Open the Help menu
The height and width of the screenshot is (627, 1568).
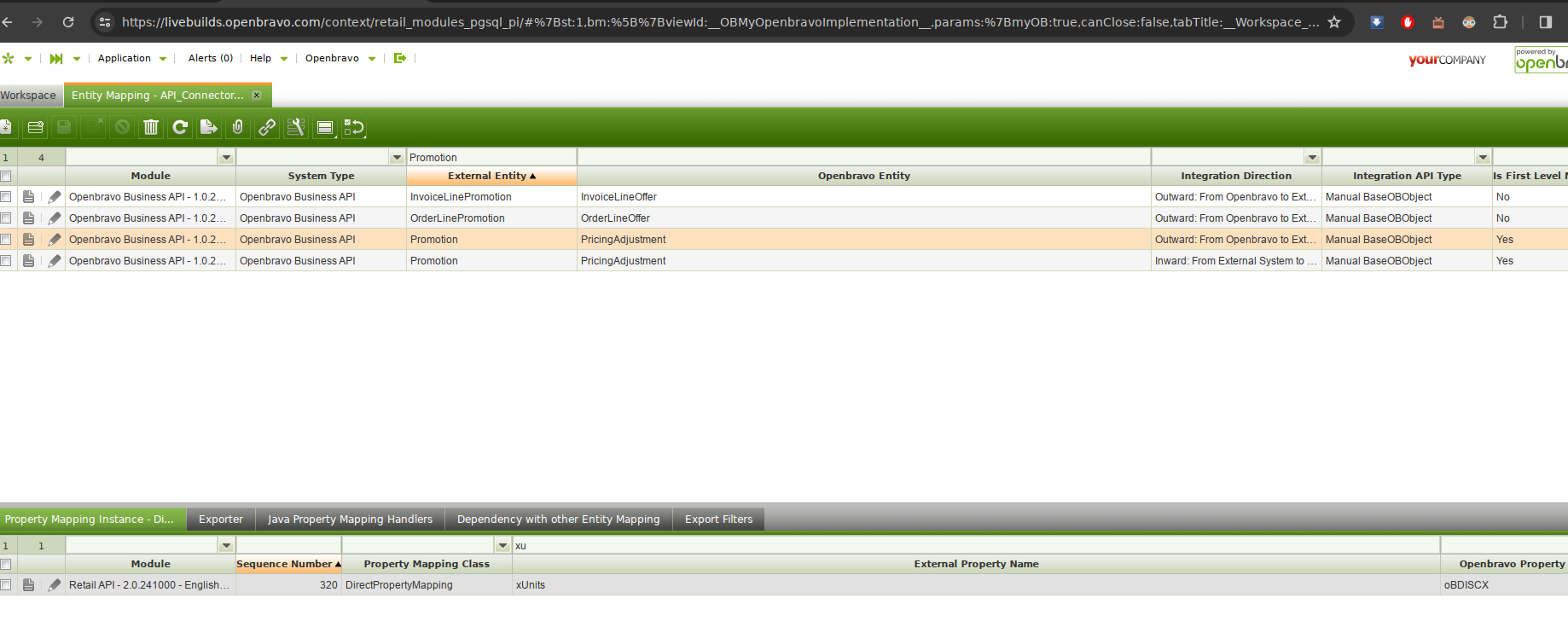269,58
